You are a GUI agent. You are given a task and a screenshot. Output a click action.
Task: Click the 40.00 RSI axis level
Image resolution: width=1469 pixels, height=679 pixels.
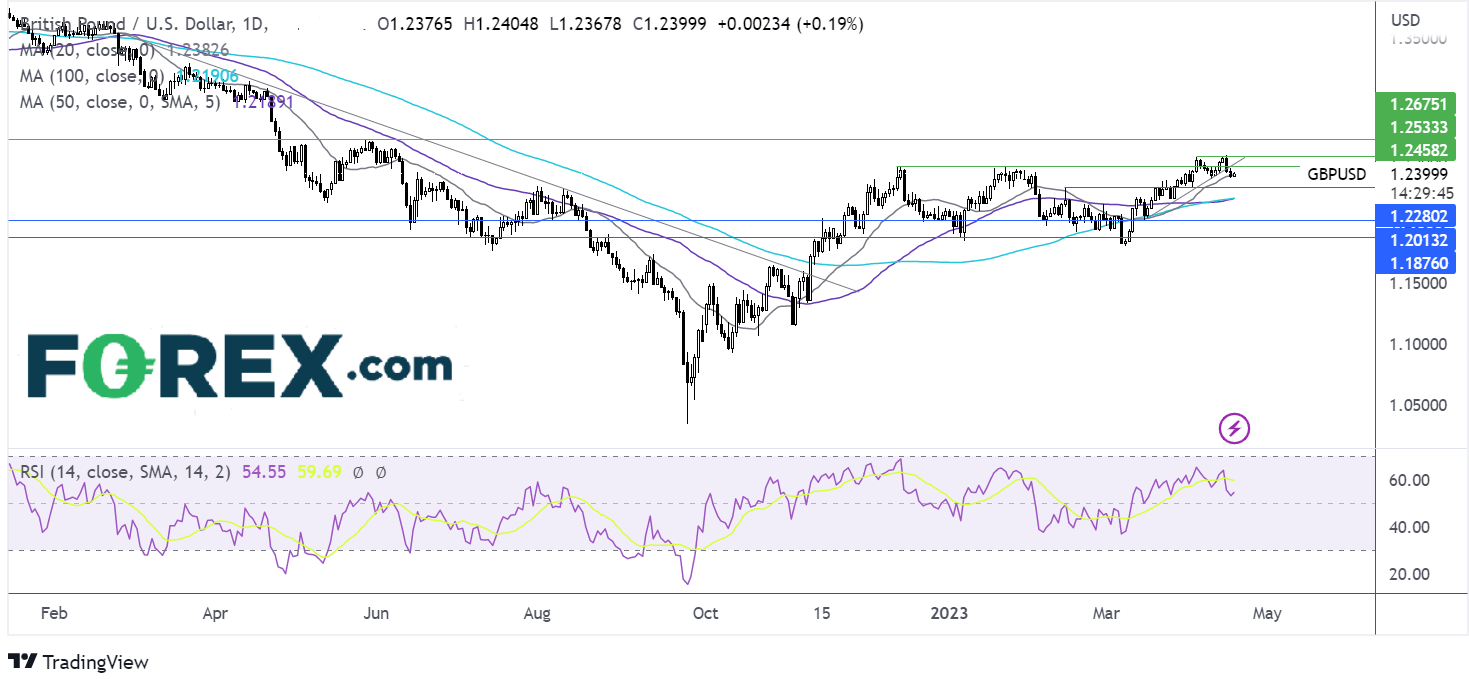click(x=1408, y=528)
